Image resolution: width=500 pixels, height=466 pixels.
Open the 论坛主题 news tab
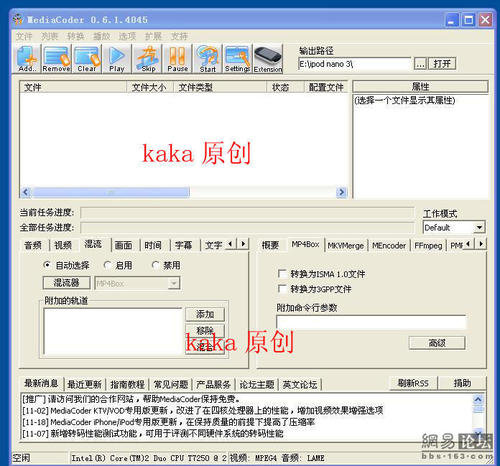click(257, 384)
